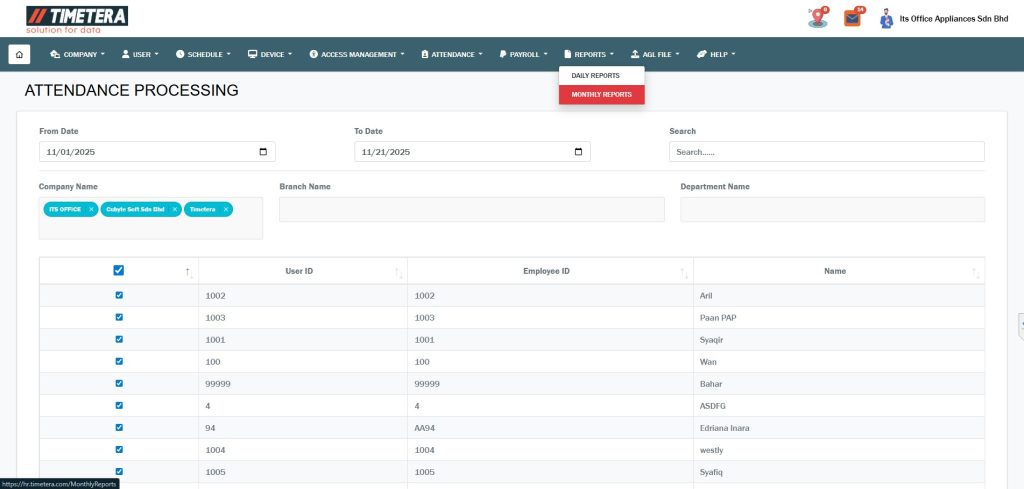1024x489 pixels.
Task: Open calendar picker in To Date field
Action: coord(578,152)
